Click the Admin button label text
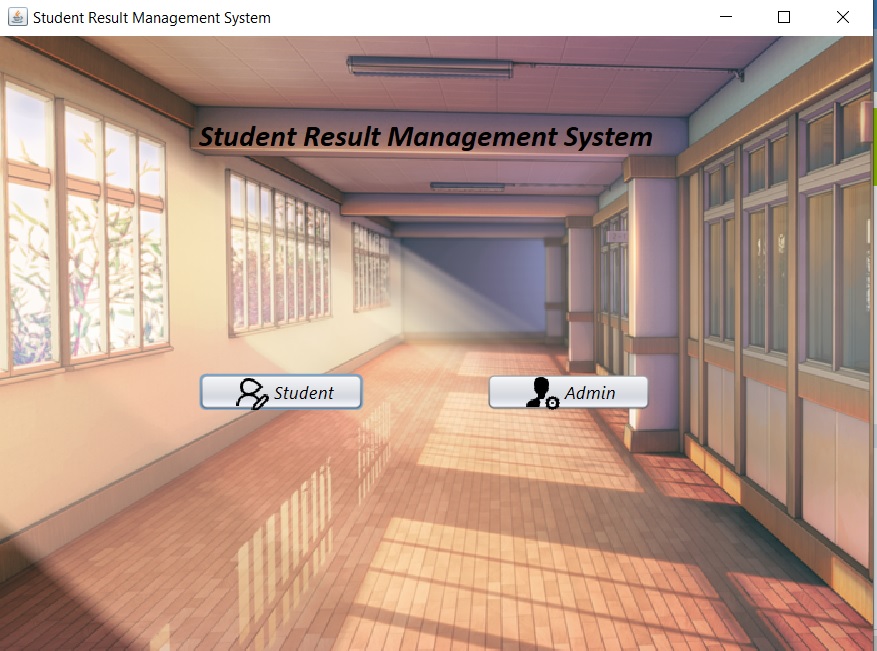 click(590, 392)
